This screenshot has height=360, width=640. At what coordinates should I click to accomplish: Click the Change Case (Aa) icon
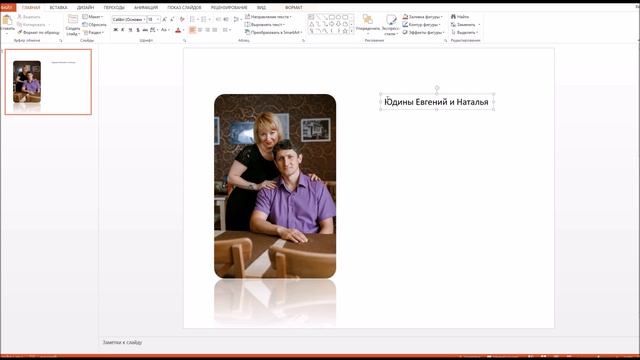click(x=163, y=30)
